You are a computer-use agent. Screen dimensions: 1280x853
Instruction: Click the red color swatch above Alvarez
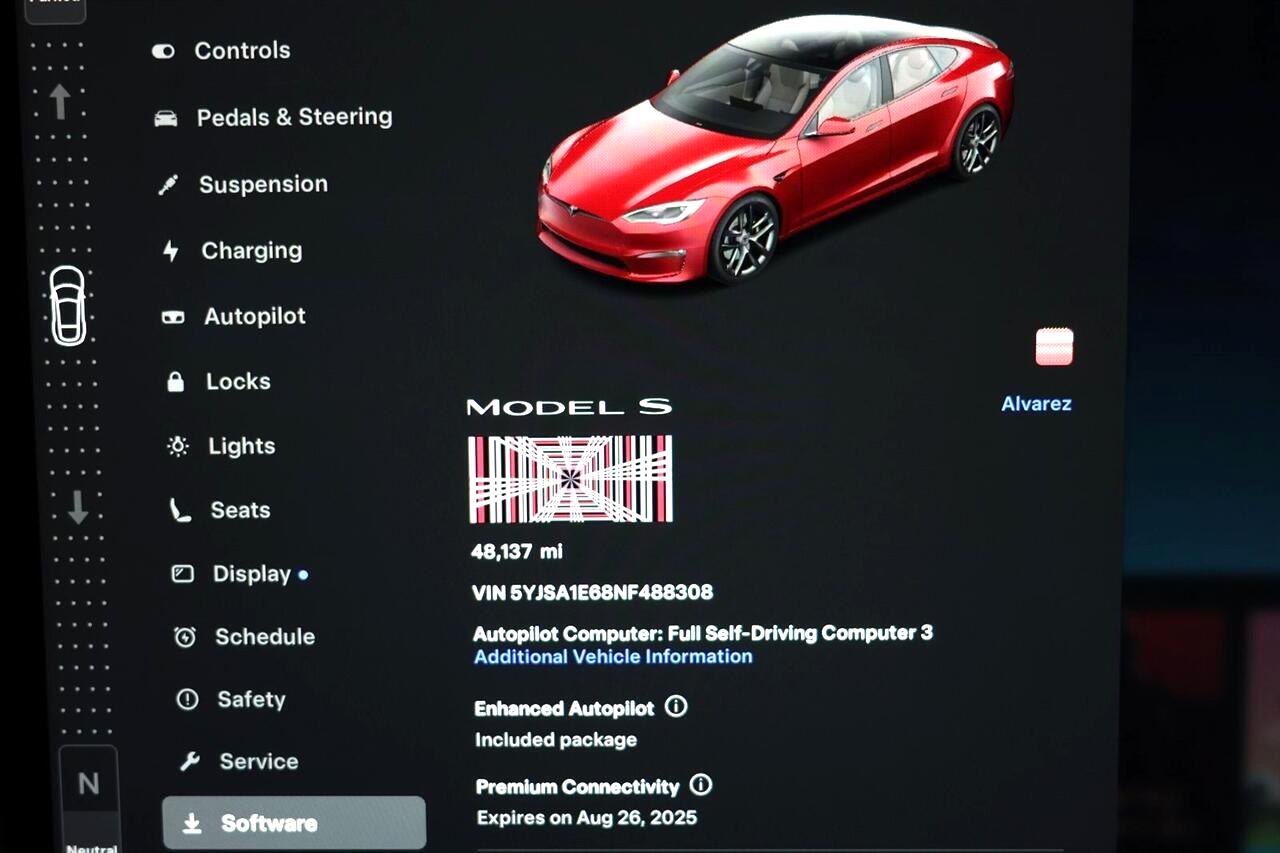(x=1054, y=347)
